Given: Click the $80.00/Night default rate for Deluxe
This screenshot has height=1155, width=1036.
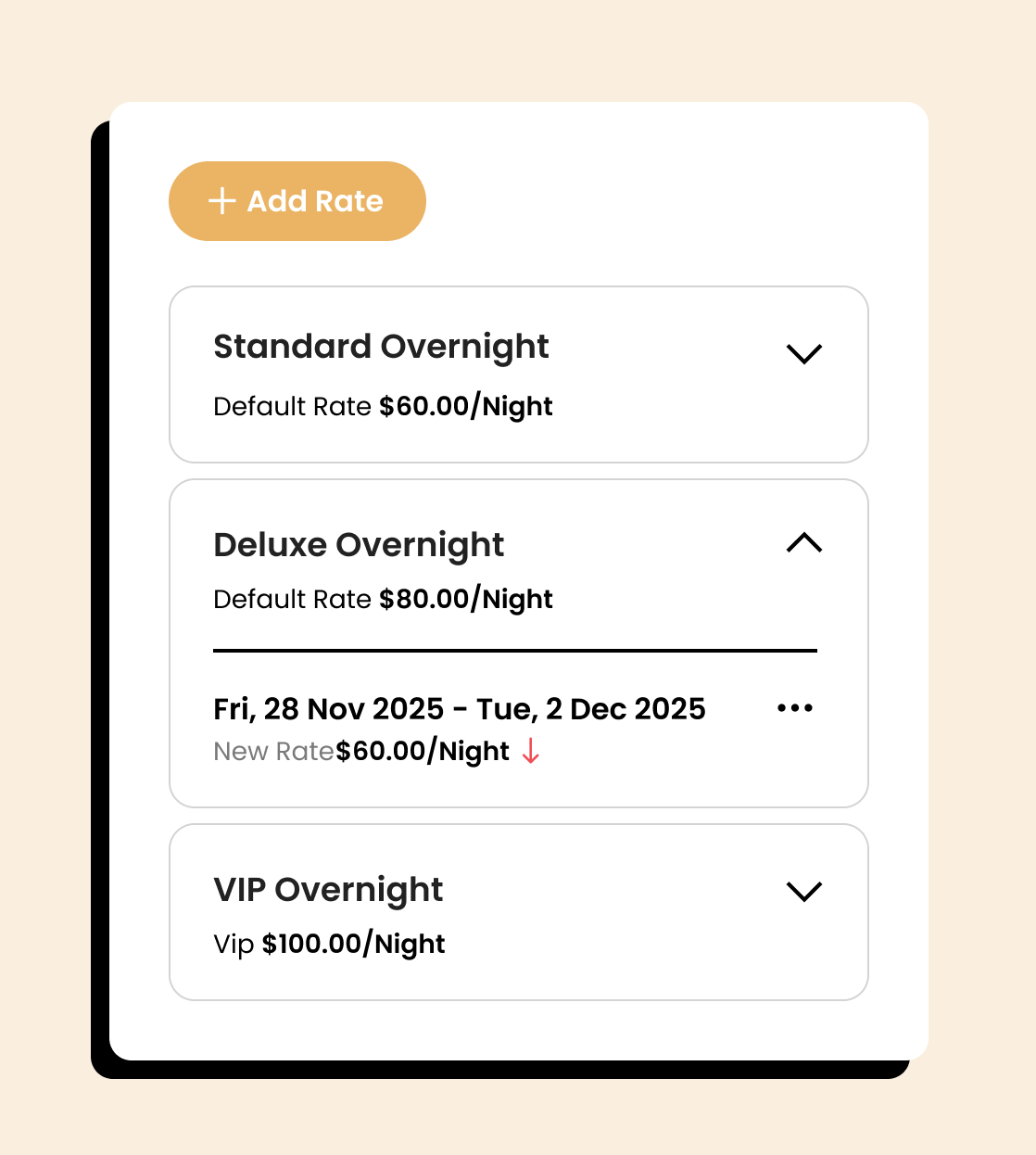Looking at the screenshot, I should [x=466, y=600].
